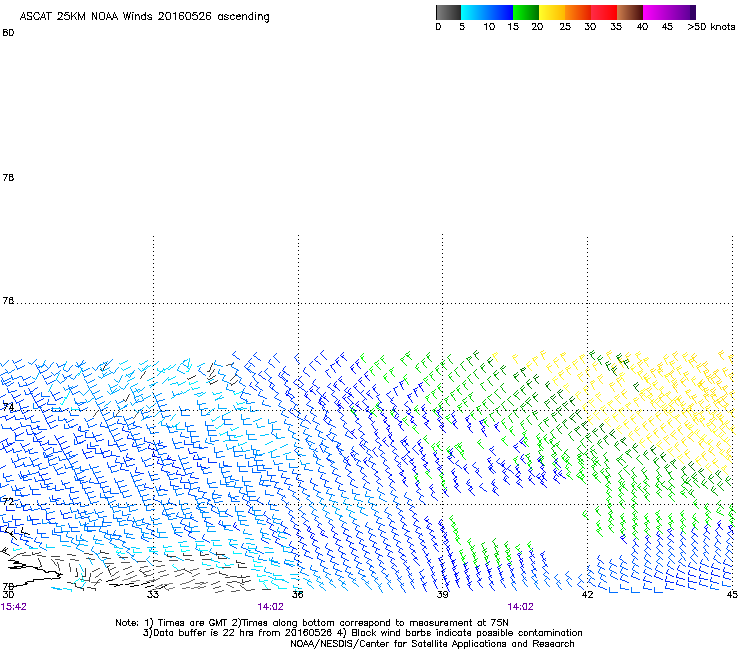Click the longitude label 39
The width and height of the screenshot is (740, 650).
[x=442, y=594]
